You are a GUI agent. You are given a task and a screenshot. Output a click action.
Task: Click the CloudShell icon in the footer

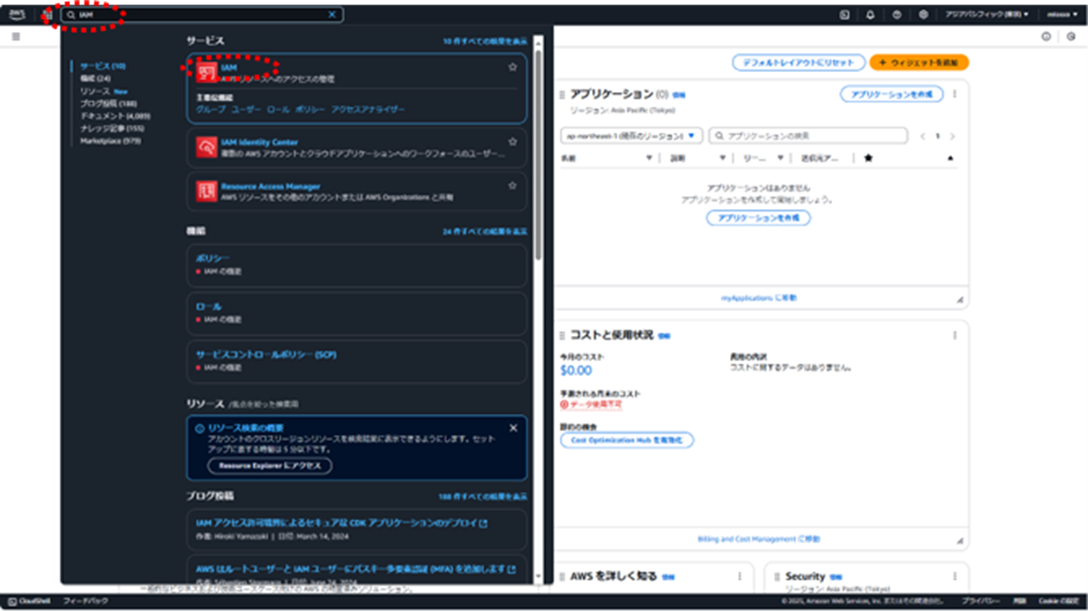click(x=12, y=601)
